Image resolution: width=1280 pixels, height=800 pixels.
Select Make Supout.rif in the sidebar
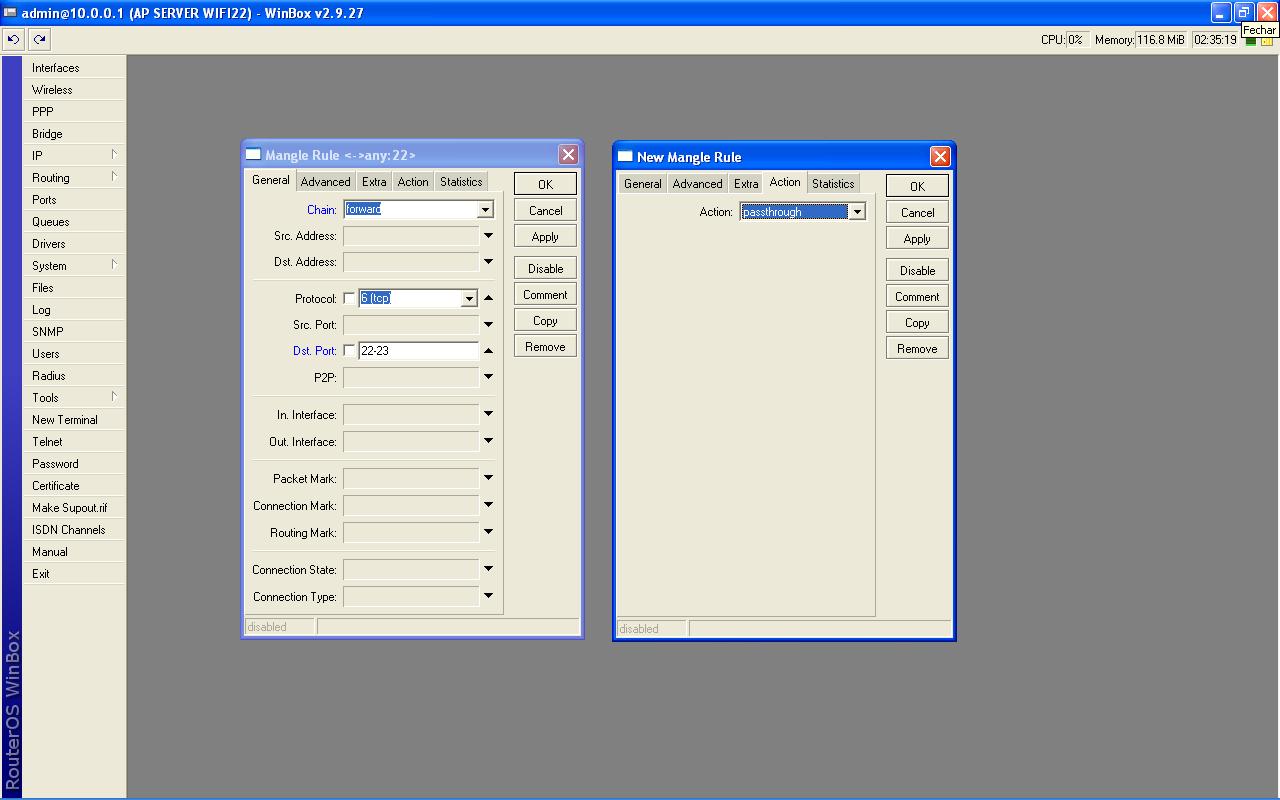75,508
